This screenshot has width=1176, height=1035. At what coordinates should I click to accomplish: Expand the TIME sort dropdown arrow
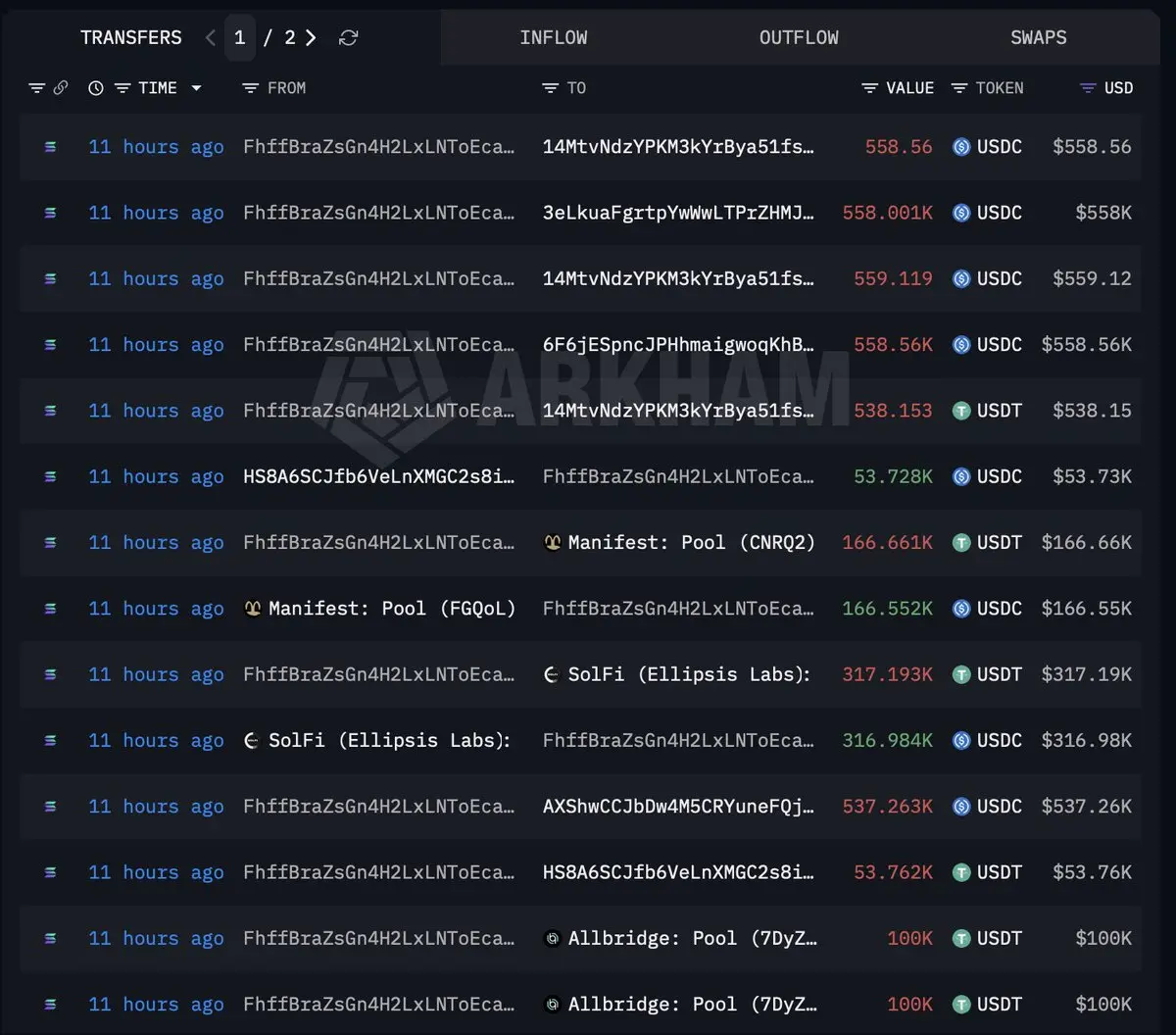(x=196, y=88)
